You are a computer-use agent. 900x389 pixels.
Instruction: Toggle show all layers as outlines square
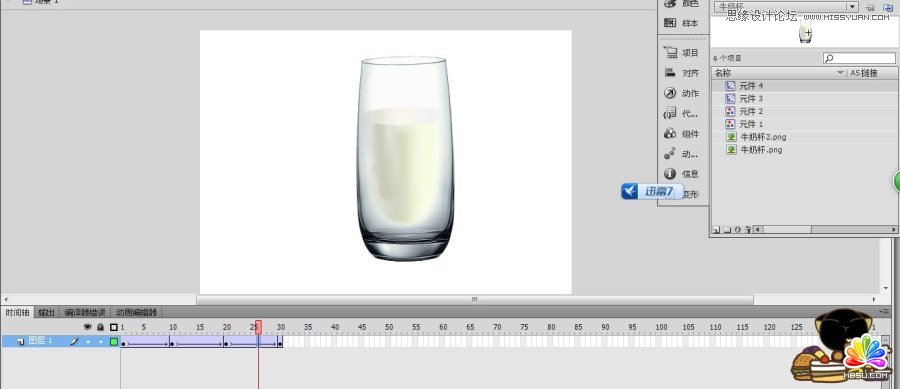[x=114, y=327]
